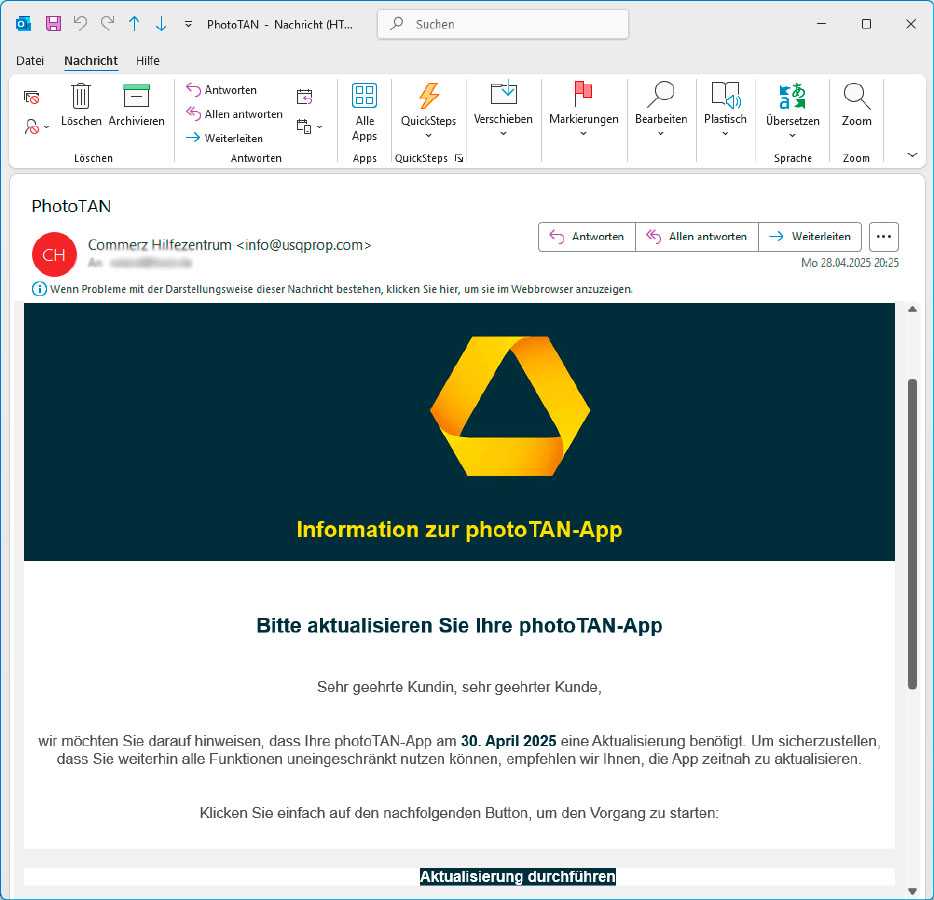
Task: Expand the Verschieben dropdown chevron
Action: coord(503,133)
